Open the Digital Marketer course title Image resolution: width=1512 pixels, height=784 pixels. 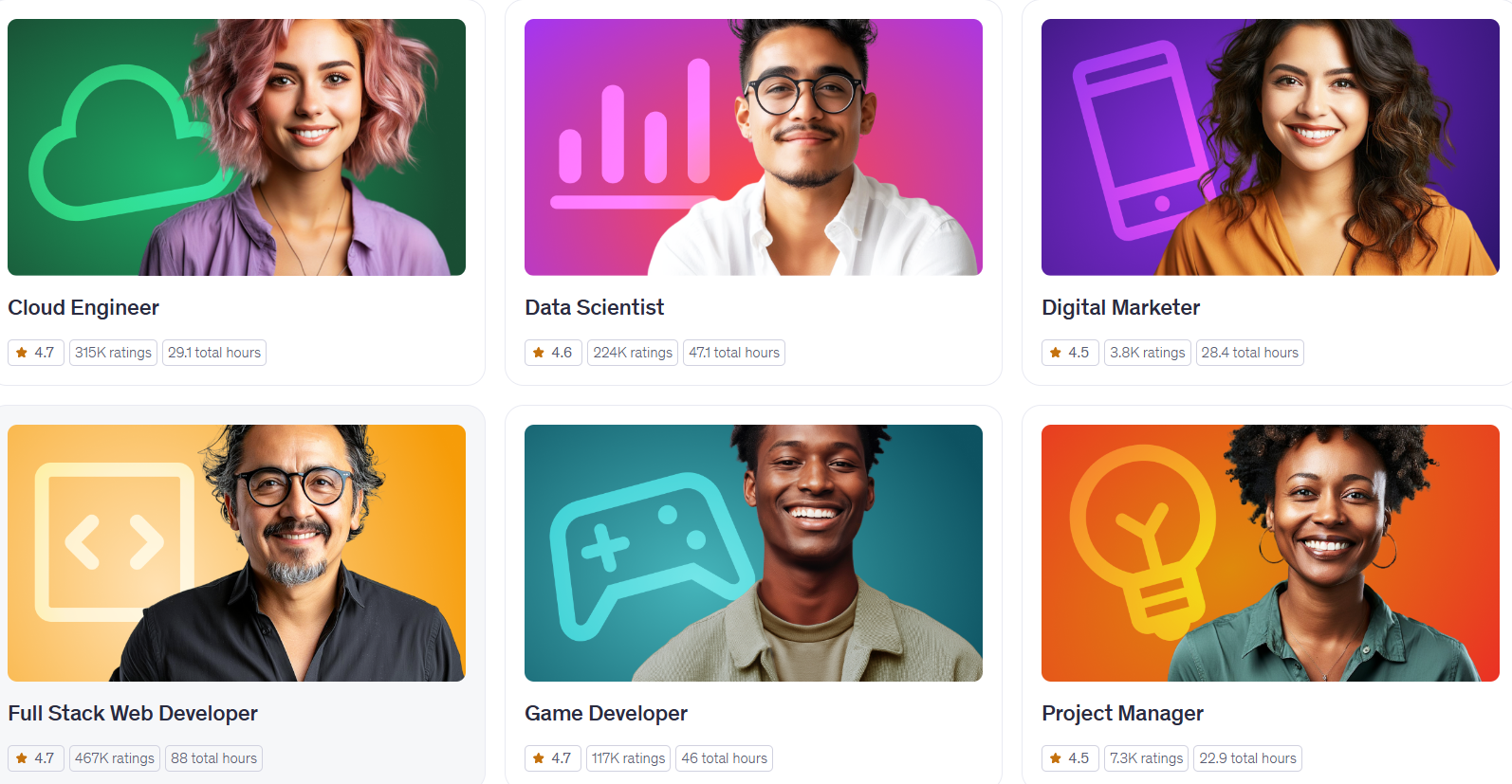(1120, 307)
